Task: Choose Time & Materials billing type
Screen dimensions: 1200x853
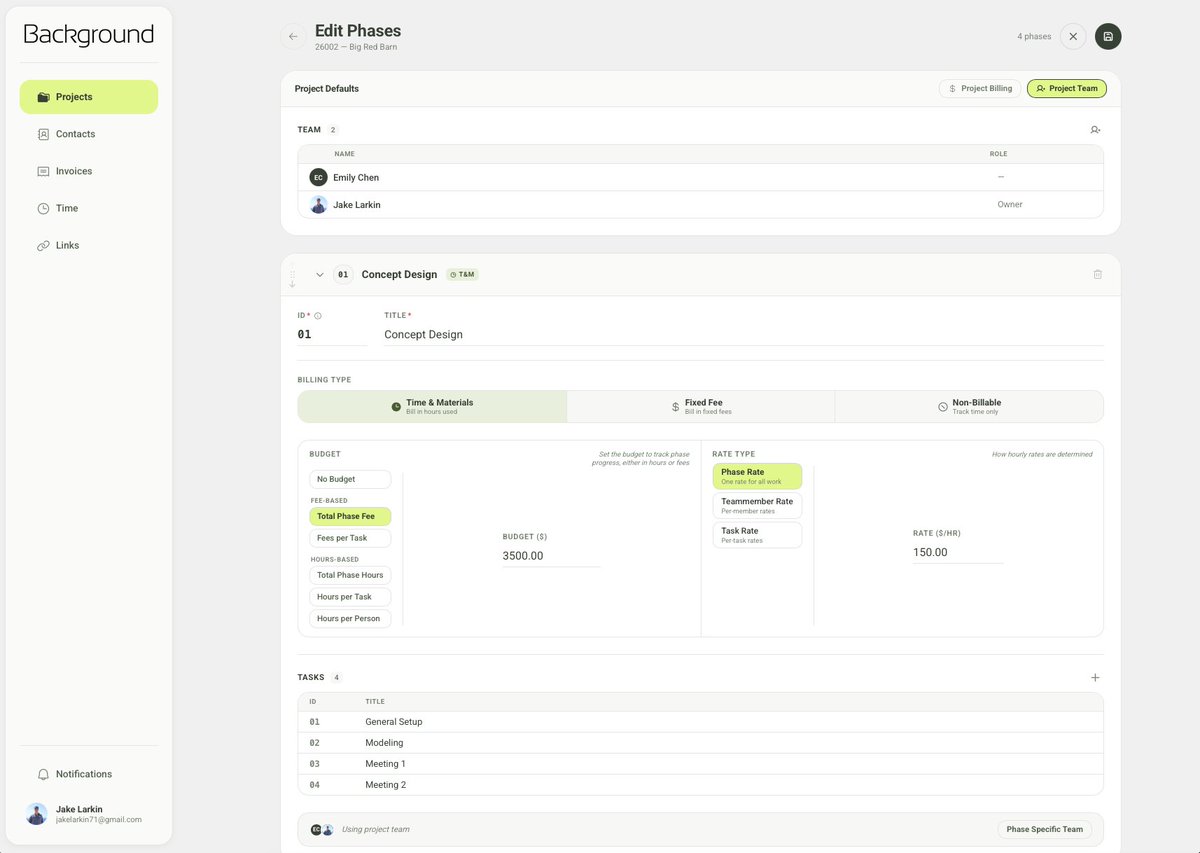Action: [432, 406]
